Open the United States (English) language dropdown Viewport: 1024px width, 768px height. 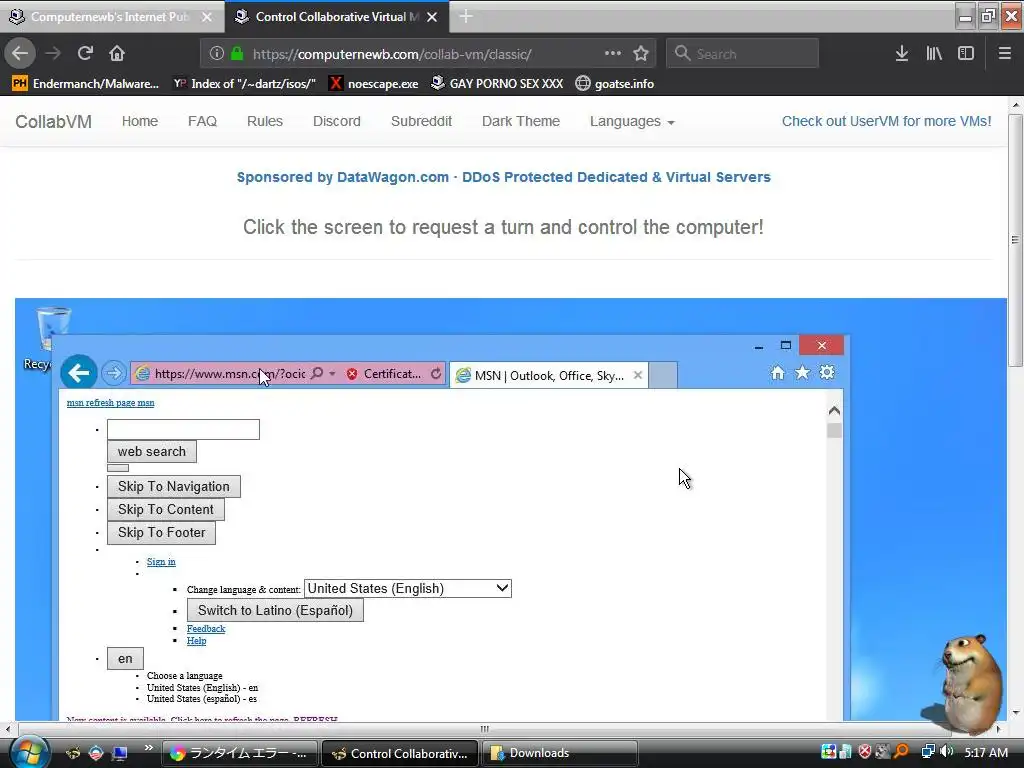coord(408,588)
